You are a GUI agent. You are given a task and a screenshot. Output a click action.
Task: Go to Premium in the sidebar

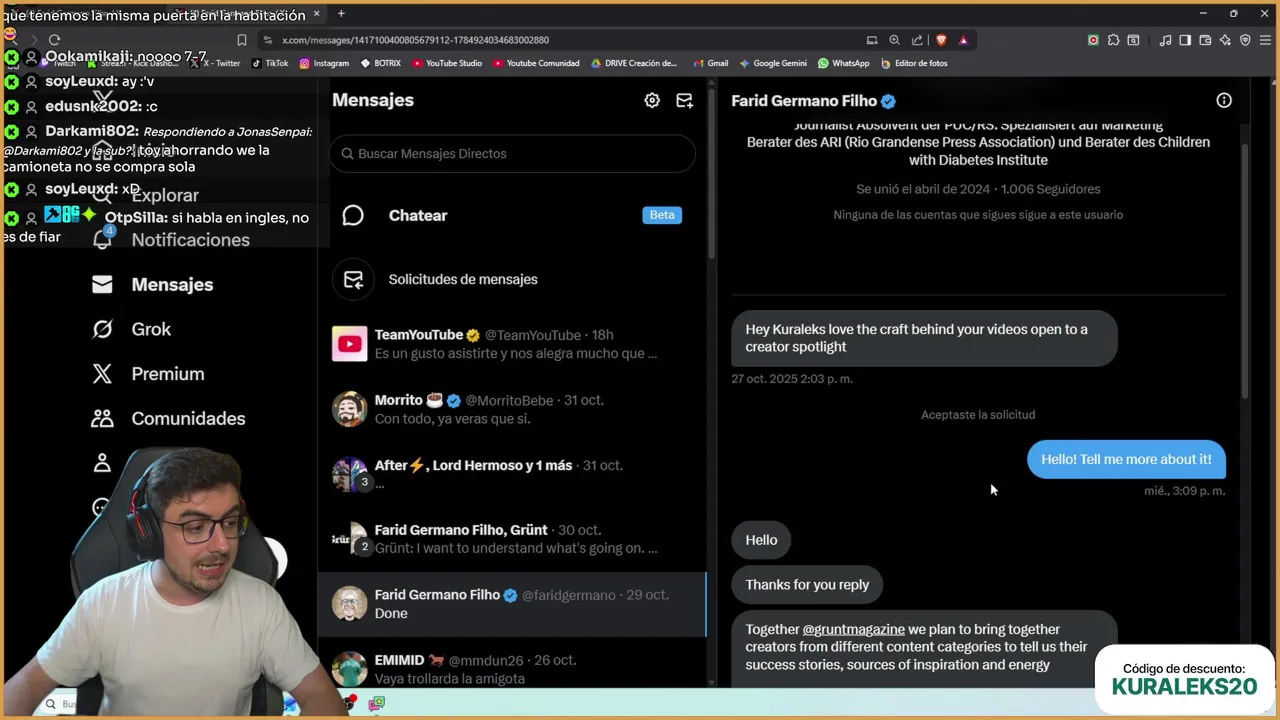(168, 374)
